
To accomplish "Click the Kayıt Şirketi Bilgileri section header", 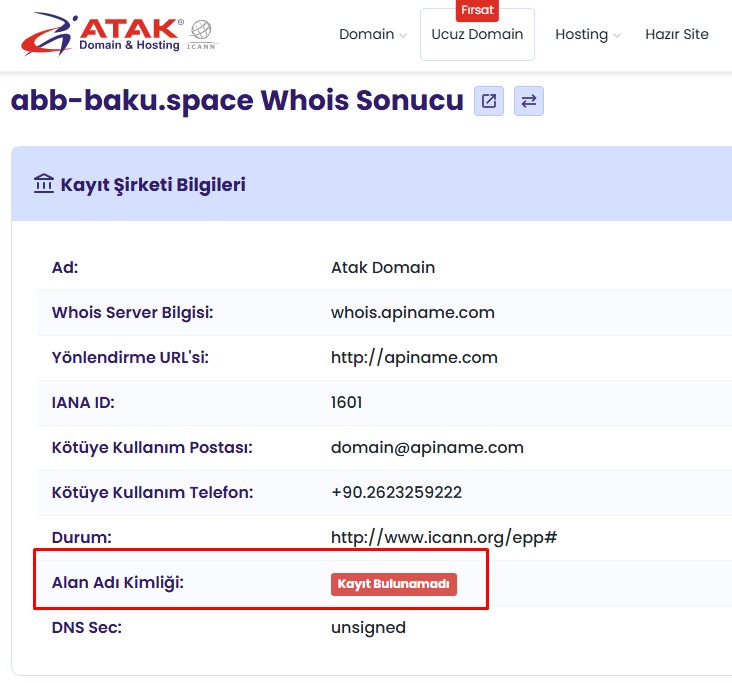I will [152, 185].
